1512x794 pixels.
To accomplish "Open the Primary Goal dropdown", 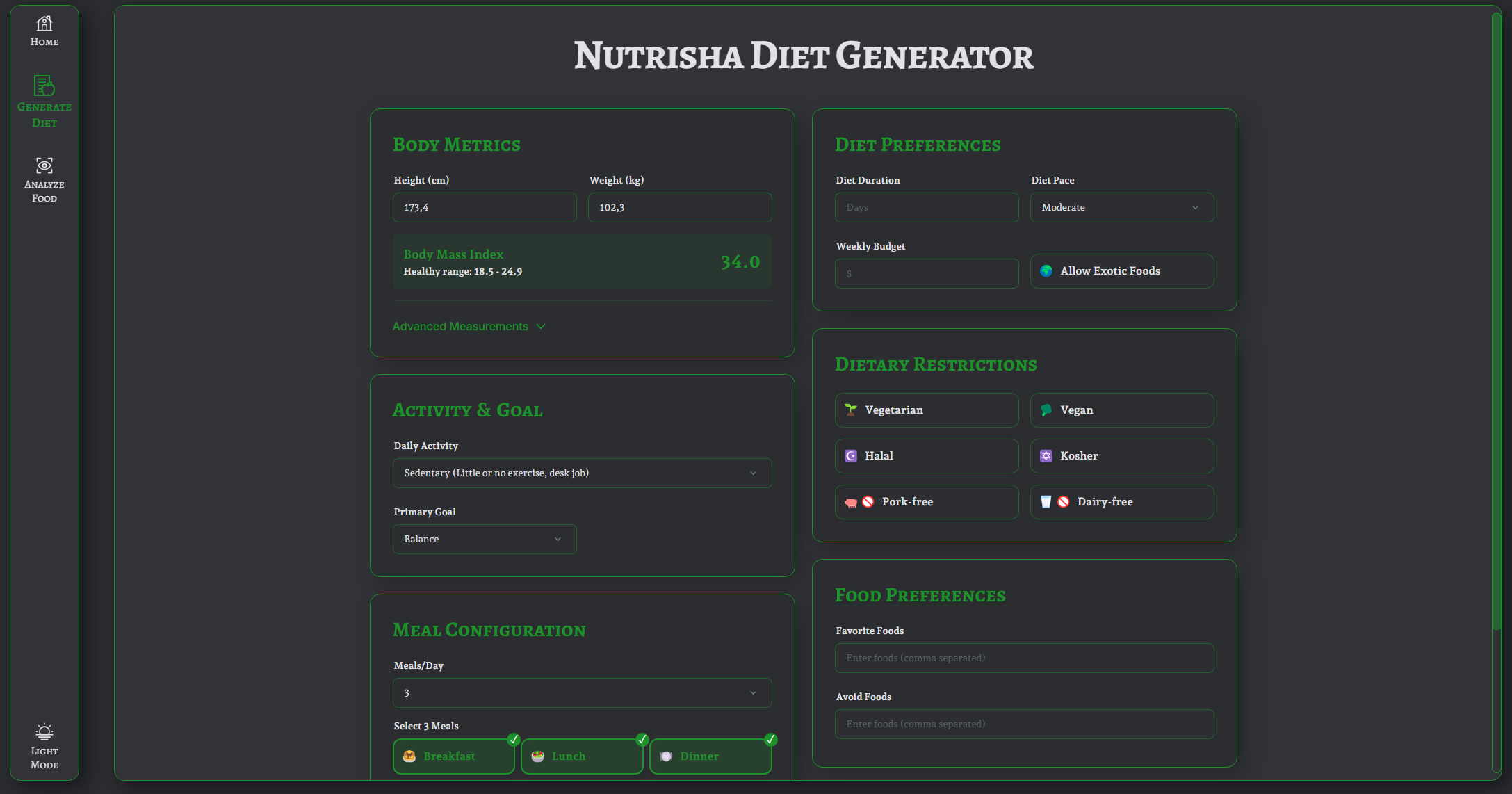I will 485,539.
